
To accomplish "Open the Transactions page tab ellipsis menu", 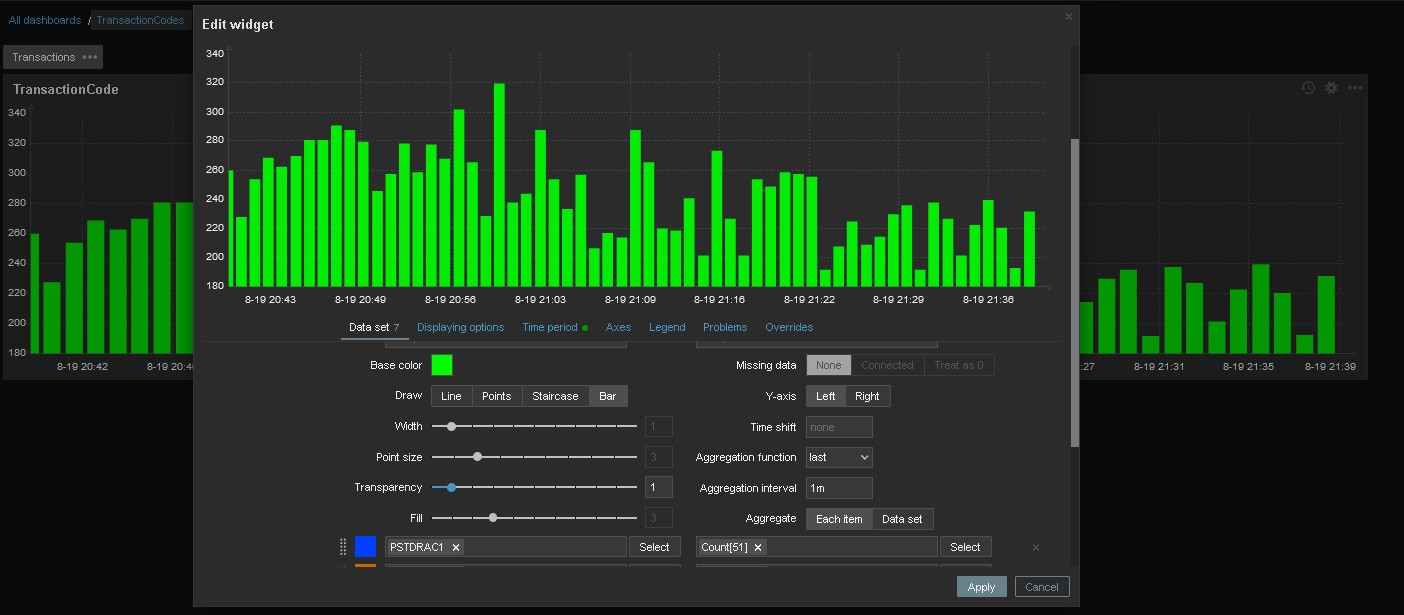I will pyautogui.click(x=90, y=57).
